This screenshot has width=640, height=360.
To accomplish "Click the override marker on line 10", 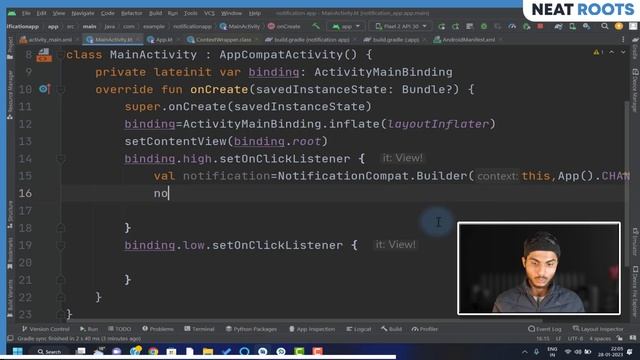I will (44, 89).
